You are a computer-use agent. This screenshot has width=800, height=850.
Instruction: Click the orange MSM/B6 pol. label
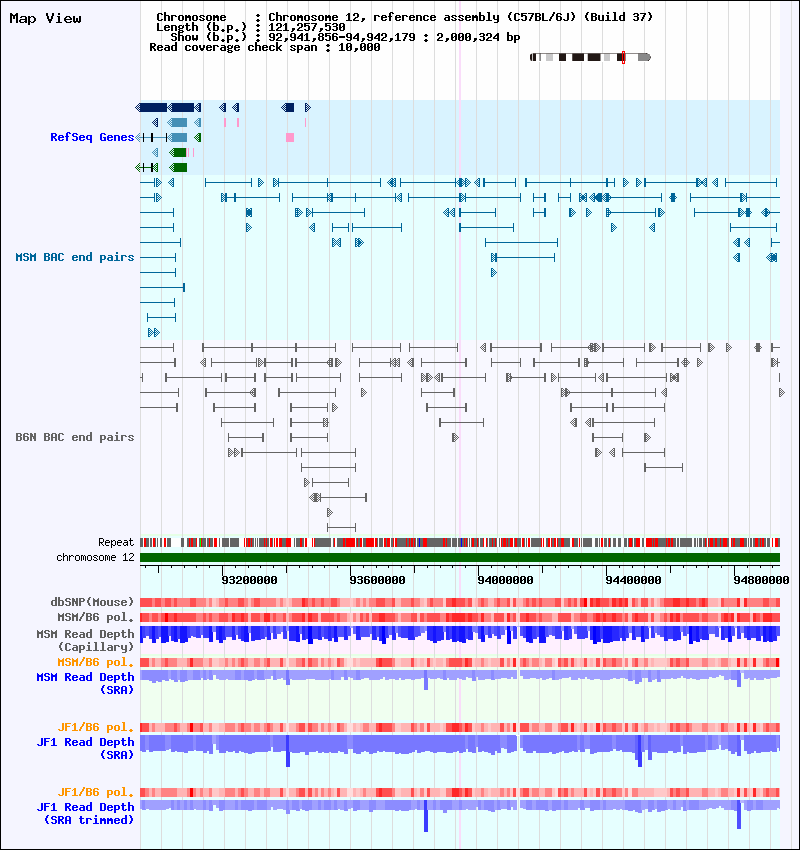tap(95, 662)
